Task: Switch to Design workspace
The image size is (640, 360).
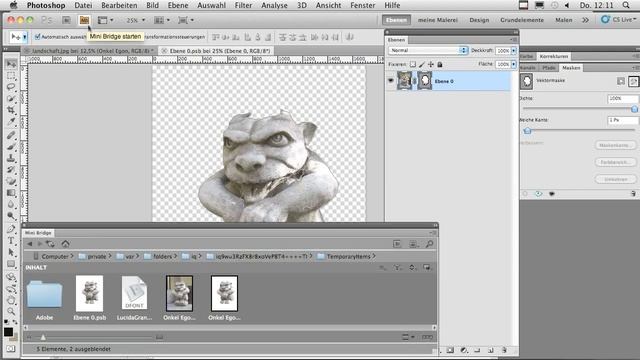Action: pyautogui.click(x=479, y=20)
